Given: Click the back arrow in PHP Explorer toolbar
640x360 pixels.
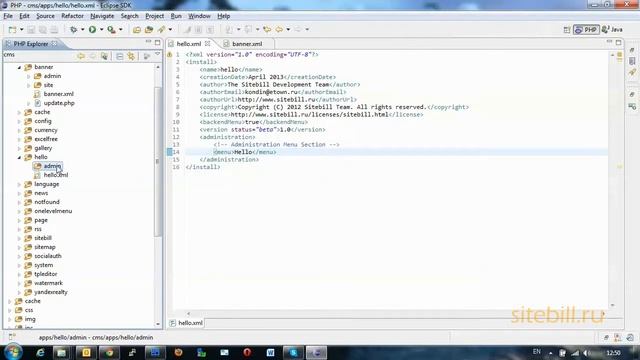Looking at the screenshot, I should [81, 56].
